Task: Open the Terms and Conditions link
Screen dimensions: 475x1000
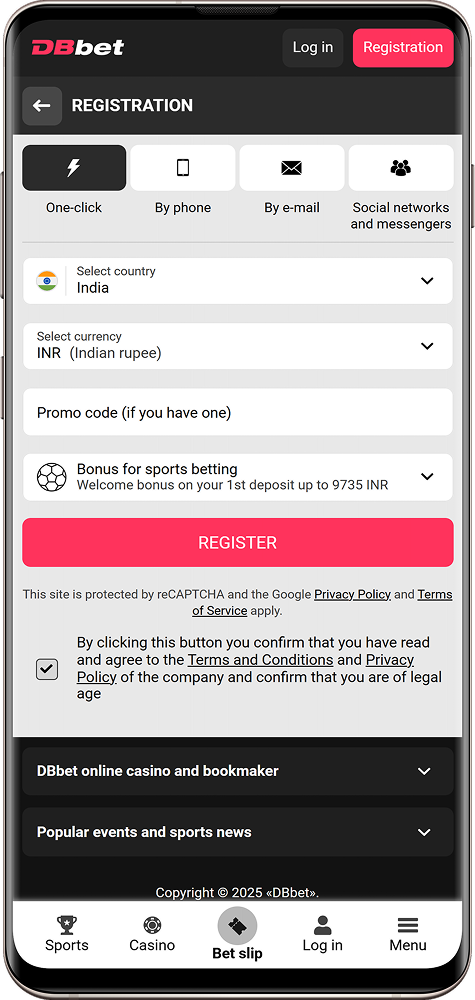Action: pos(260,659)
